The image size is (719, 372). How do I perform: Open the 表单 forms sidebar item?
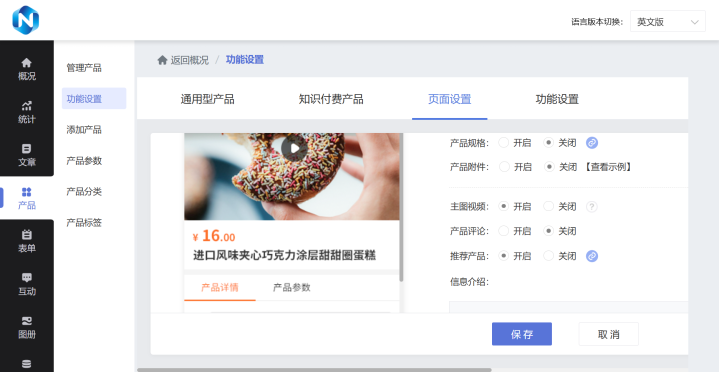point(27,241)
